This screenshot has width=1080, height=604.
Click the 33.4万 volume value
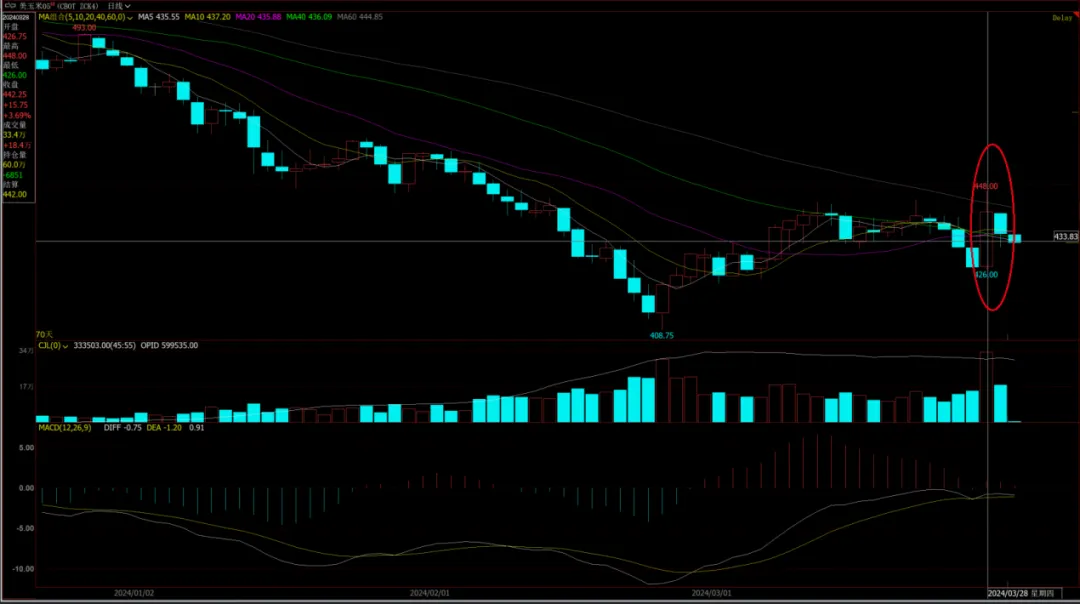point(14,135)
